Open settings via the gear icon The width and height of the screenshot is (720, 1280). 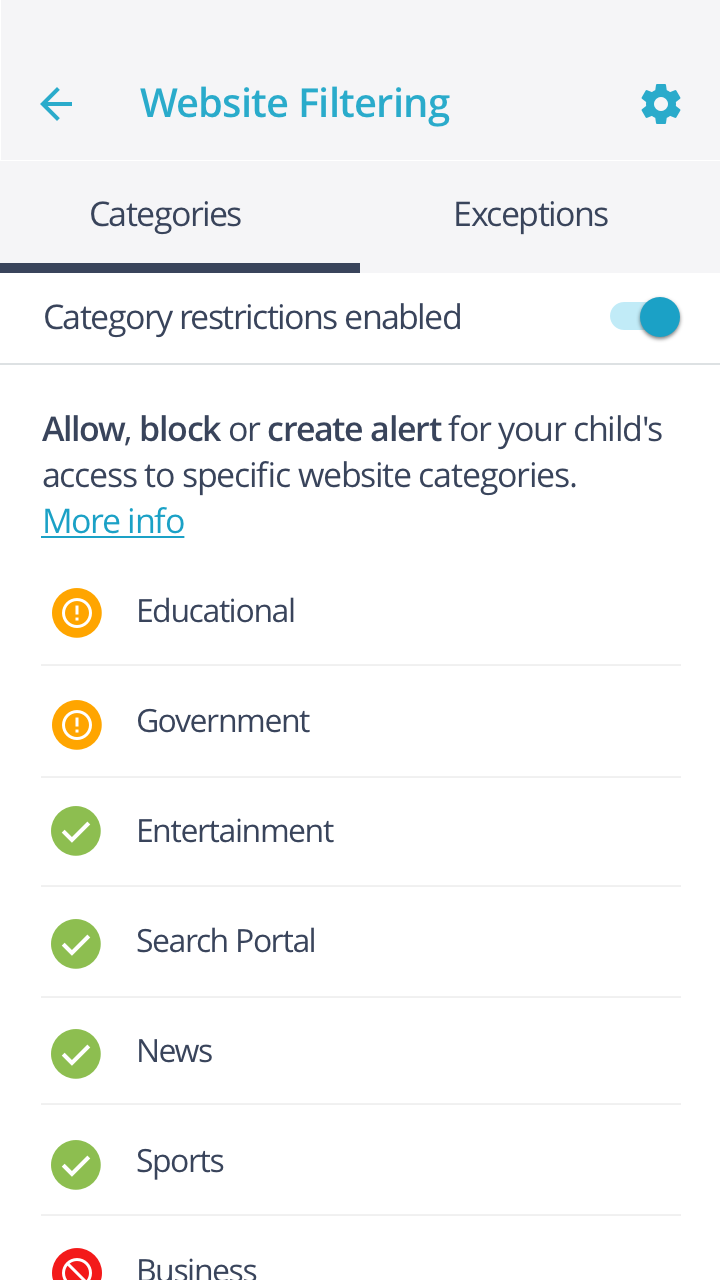tap(661, 104)
